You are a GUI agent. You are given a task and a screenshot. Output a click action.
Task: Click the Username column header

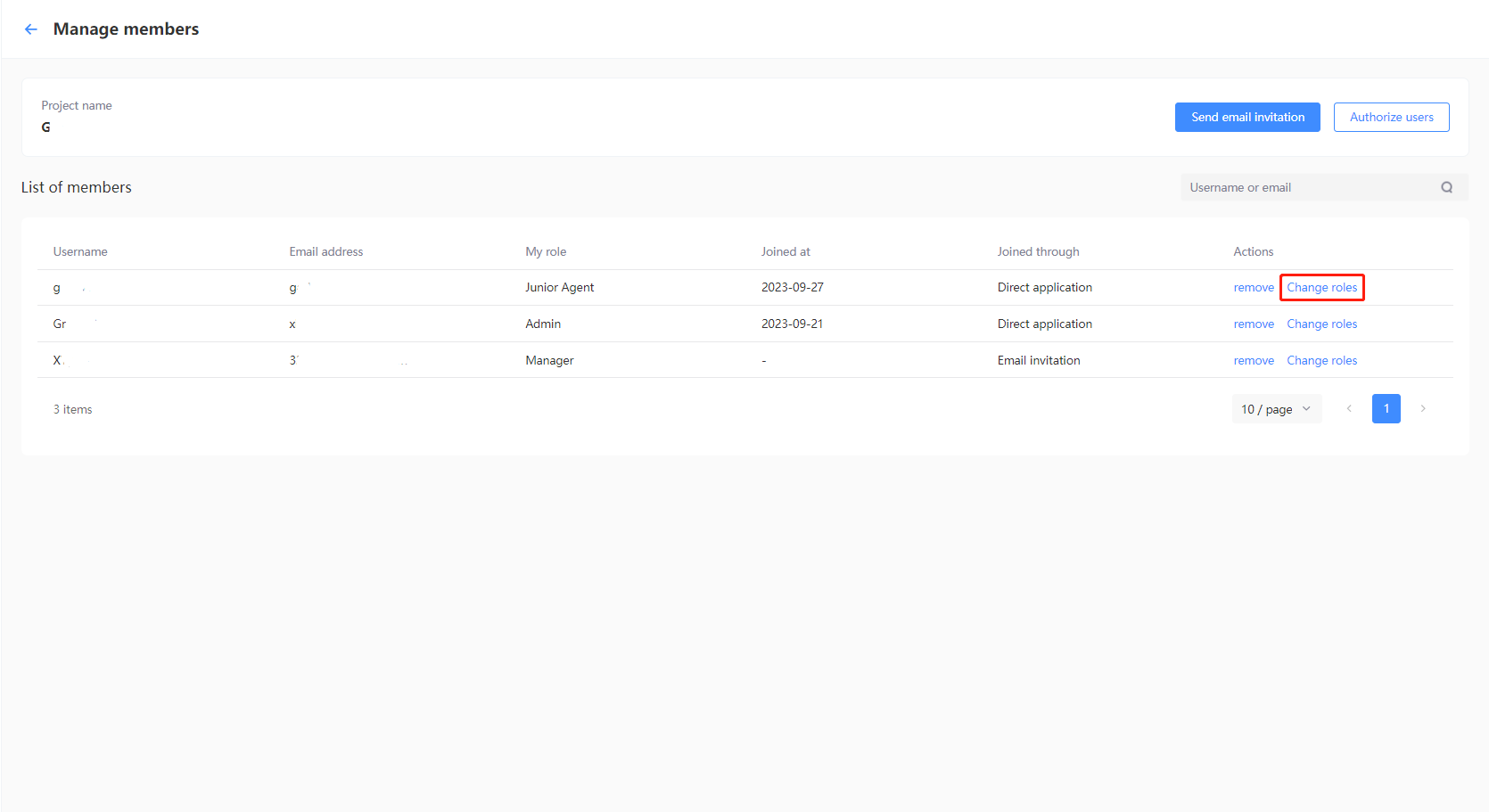[80, 252]
